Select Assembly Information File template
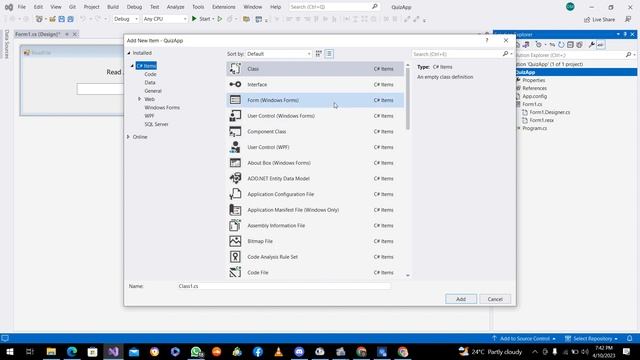 tap(315, 225)
